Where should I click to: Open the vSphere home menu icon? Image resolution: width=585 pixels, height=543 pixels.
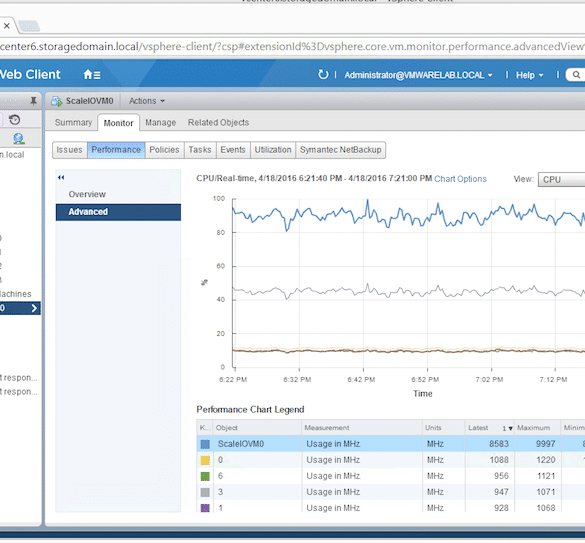91,75
